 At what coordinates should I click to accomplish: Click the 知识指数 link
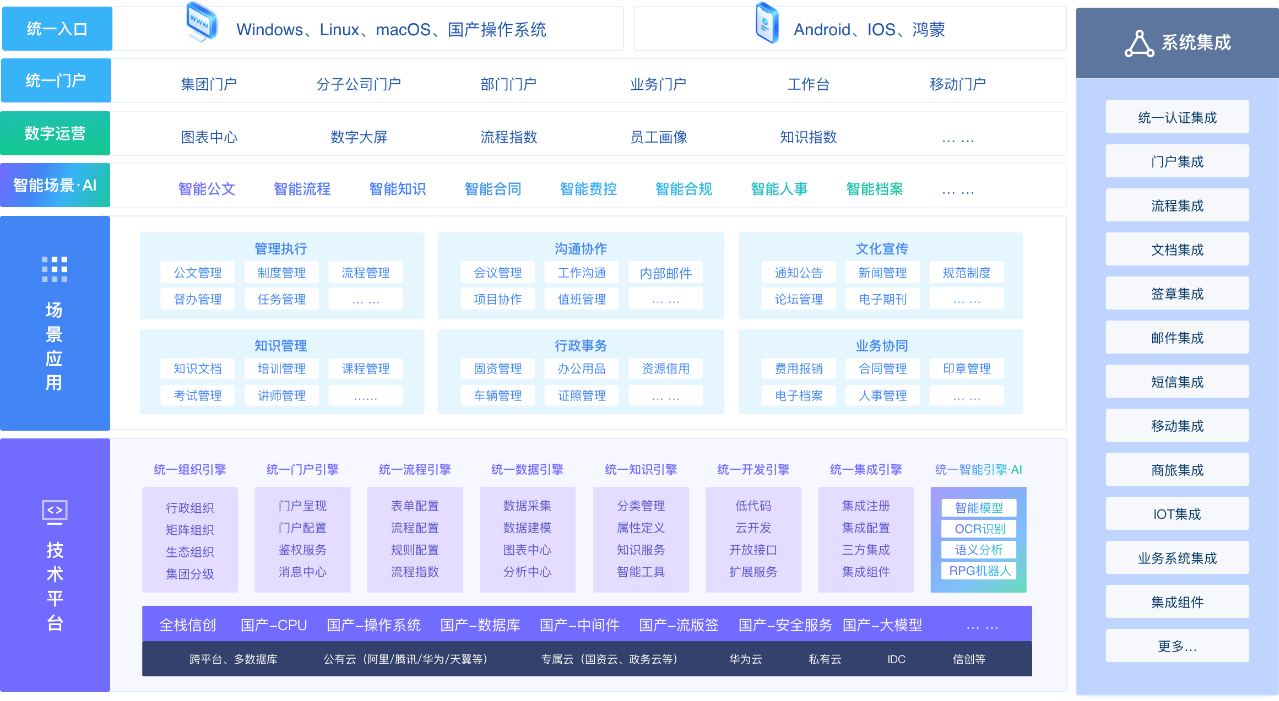(808, 137)
